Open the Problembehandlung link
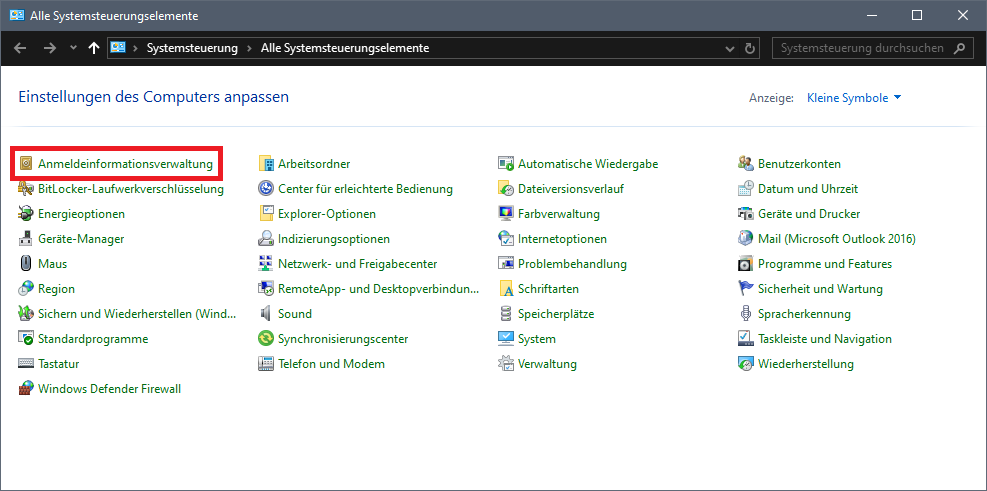The width and height of the screenshot is (987, 491). click(x=572, y=264)
